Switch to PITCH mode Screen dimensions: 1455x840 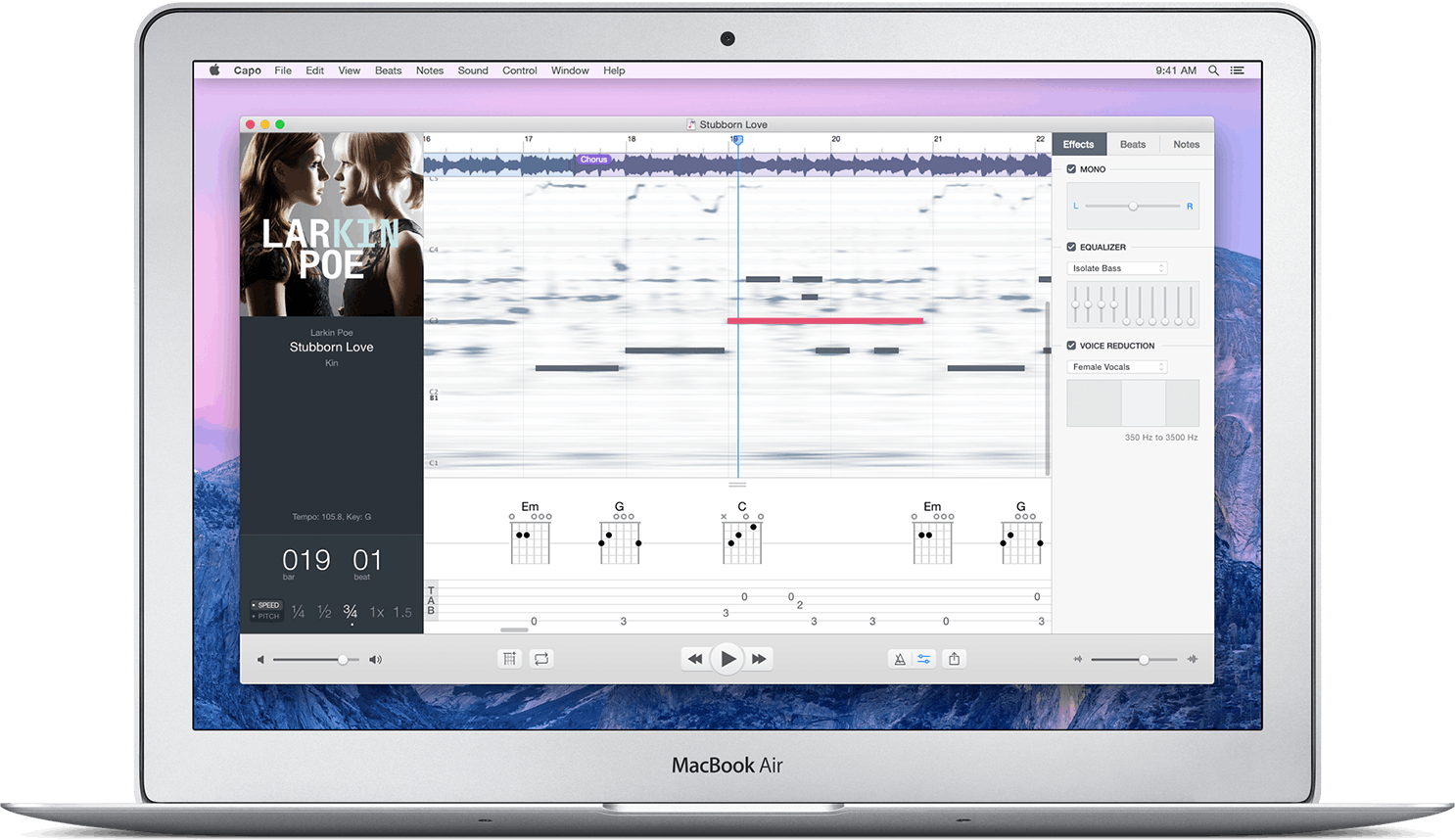pyautogui.click(x=266, y=616)
